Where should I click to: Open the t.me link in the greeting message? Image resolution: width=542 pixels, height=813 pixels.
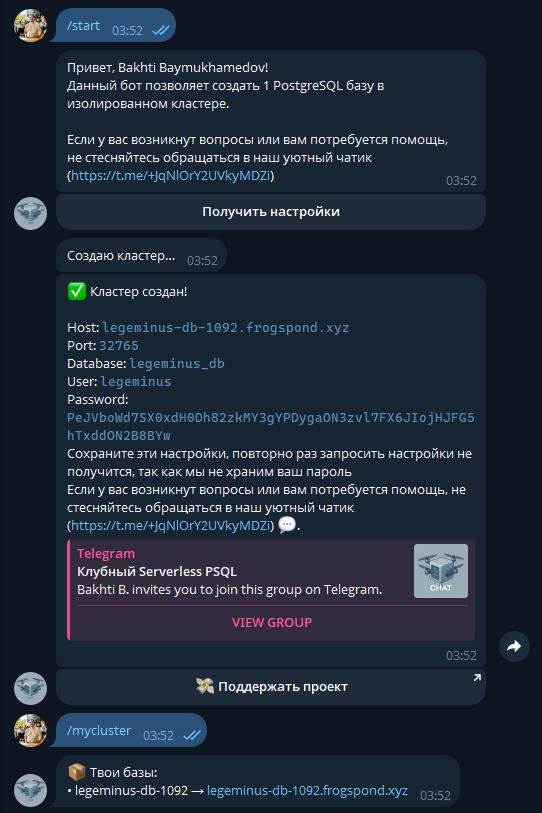tap(171, 175)
